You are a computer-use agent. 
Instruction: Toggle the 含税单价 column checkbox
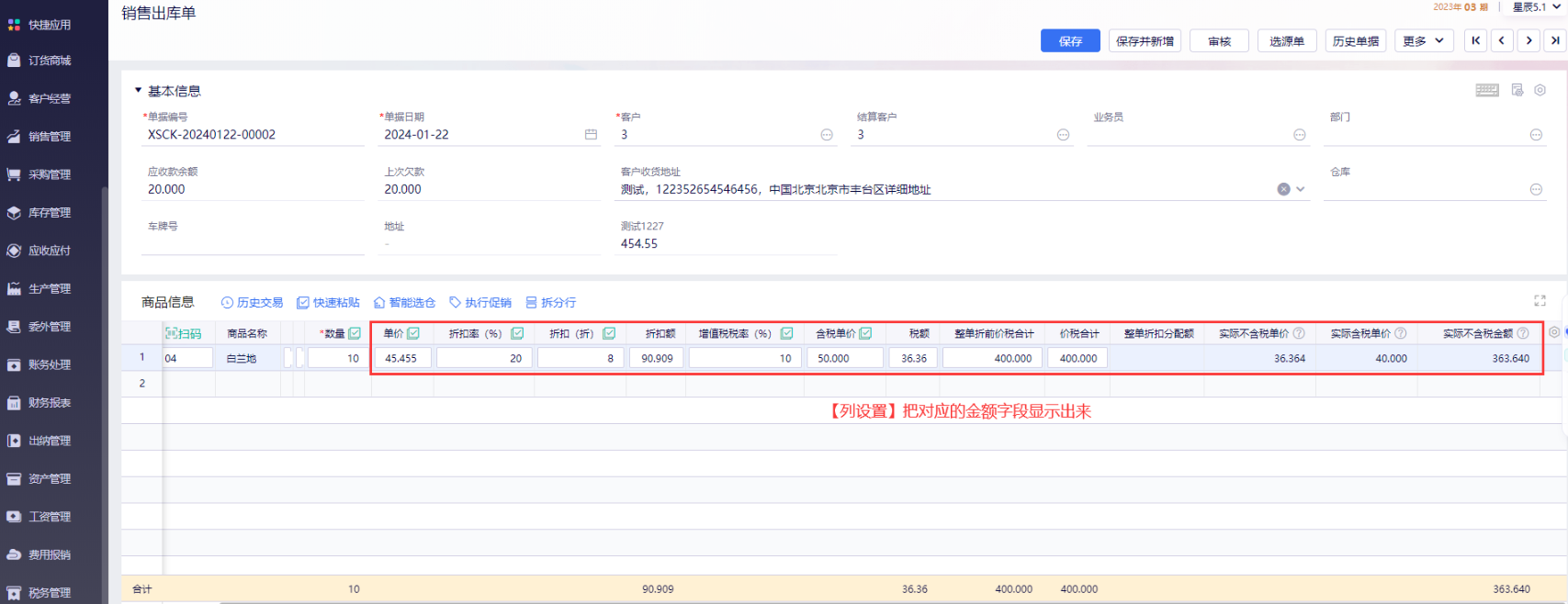[x=865, y=333]
